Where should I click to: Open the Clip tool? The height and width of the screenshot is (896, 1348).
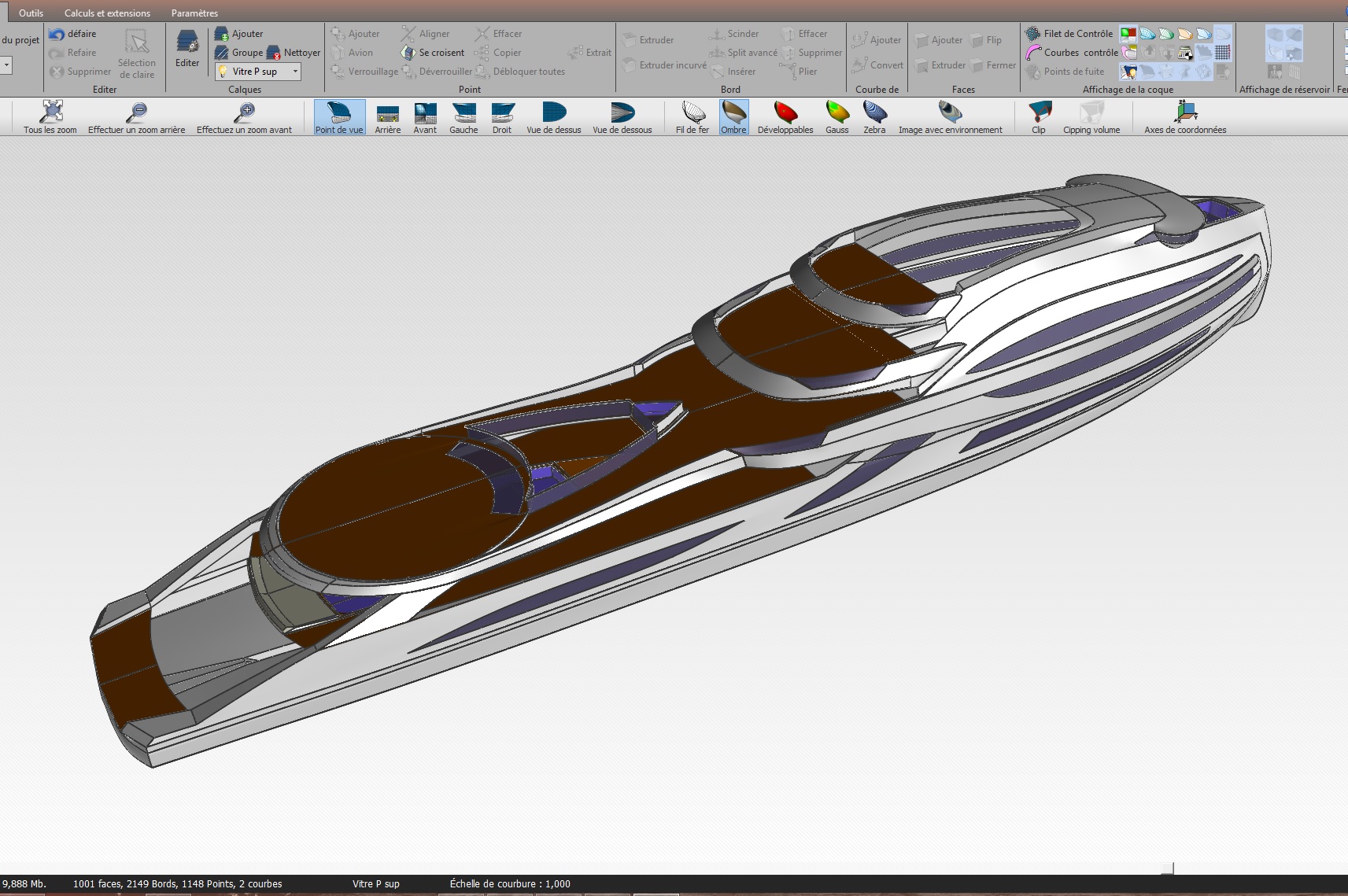tap(1039, 117)
